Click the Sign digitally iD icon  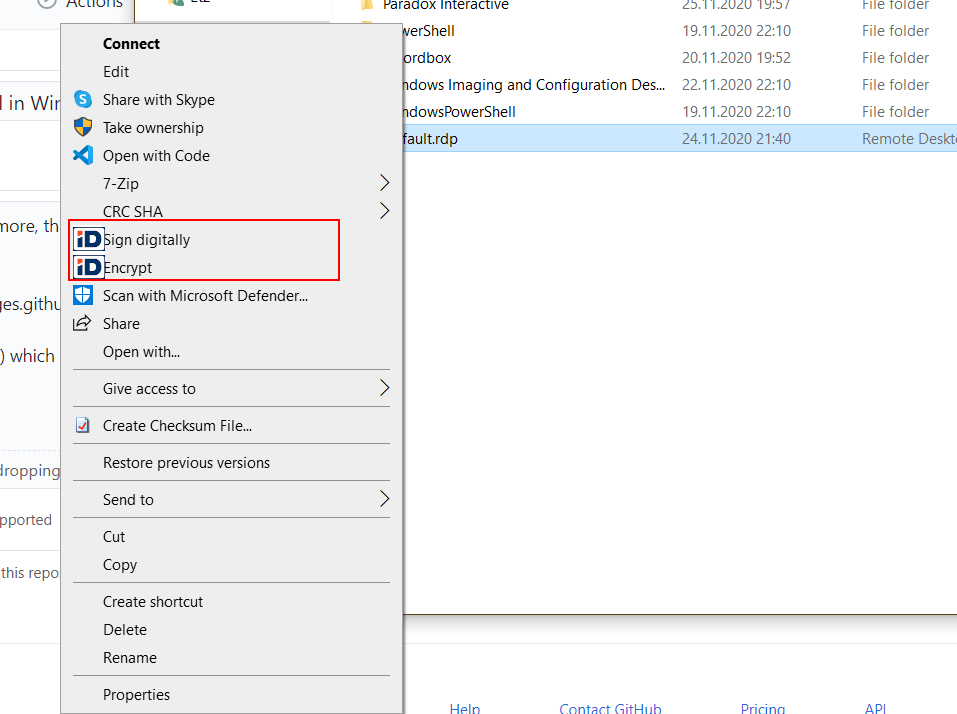click(x=88, y=239)
